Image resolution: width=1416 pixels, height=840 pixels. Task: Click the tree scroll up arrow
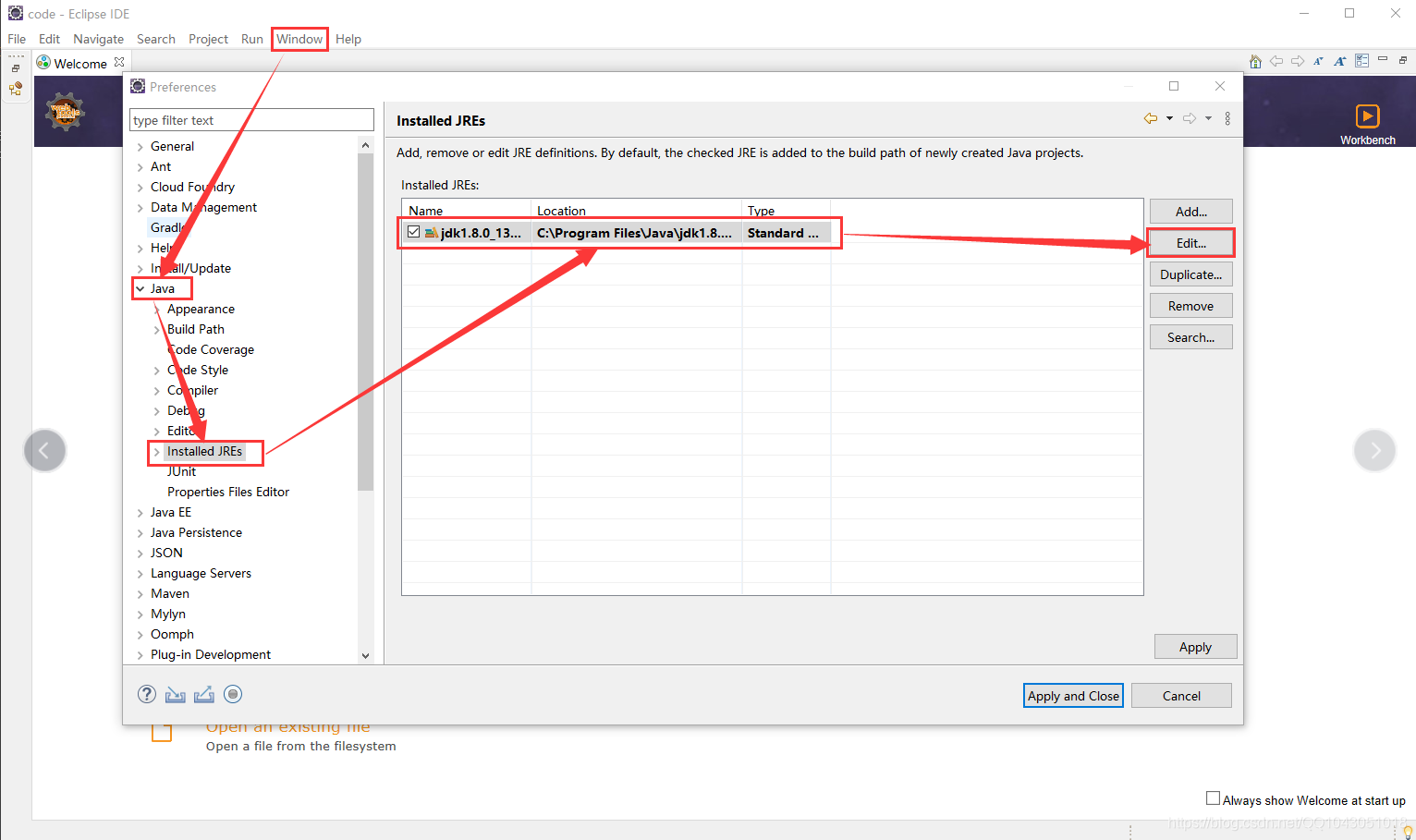click(366, 145)
